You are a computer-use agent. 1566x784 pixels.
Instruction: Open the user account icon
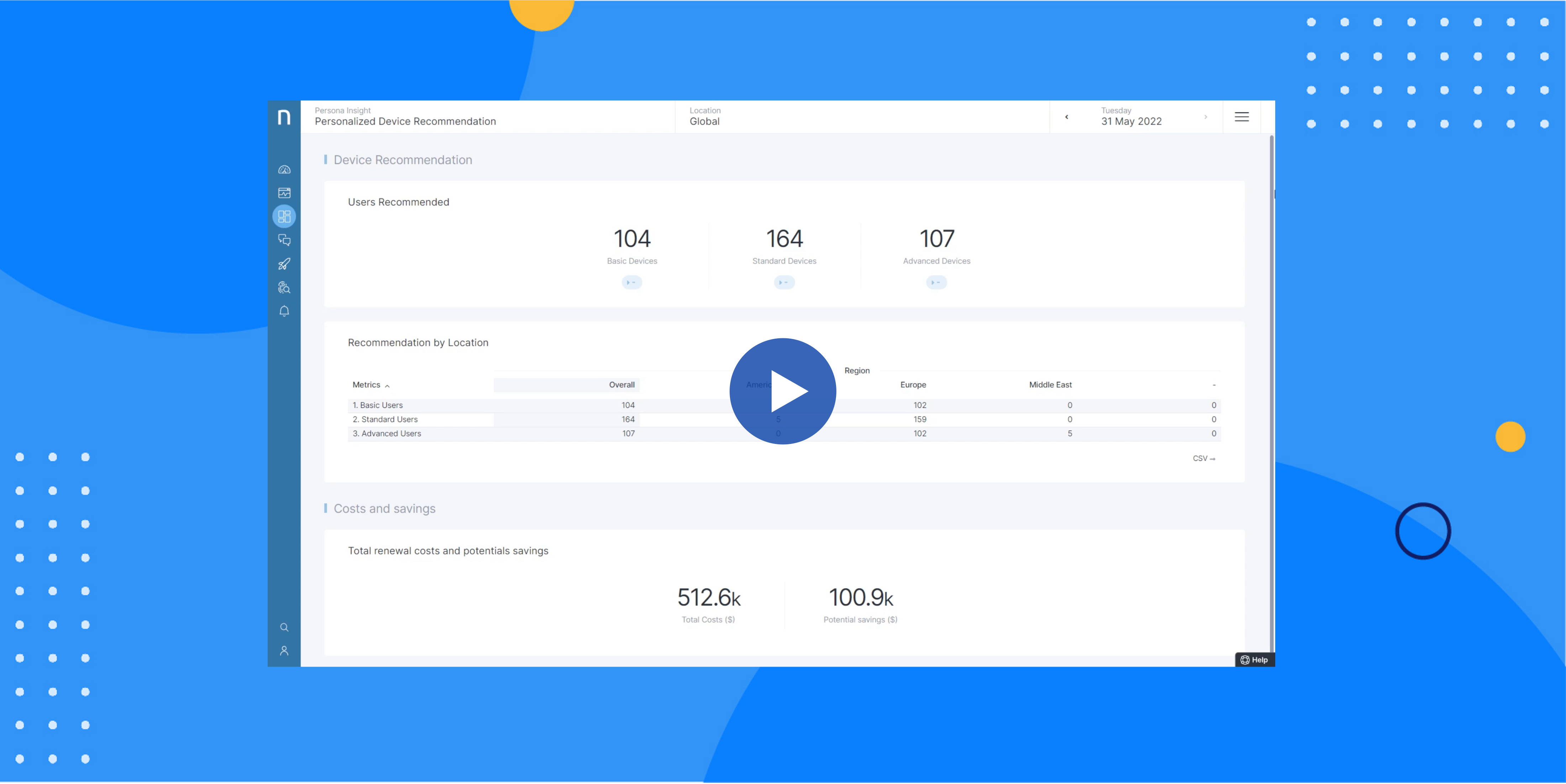[284, 651]
